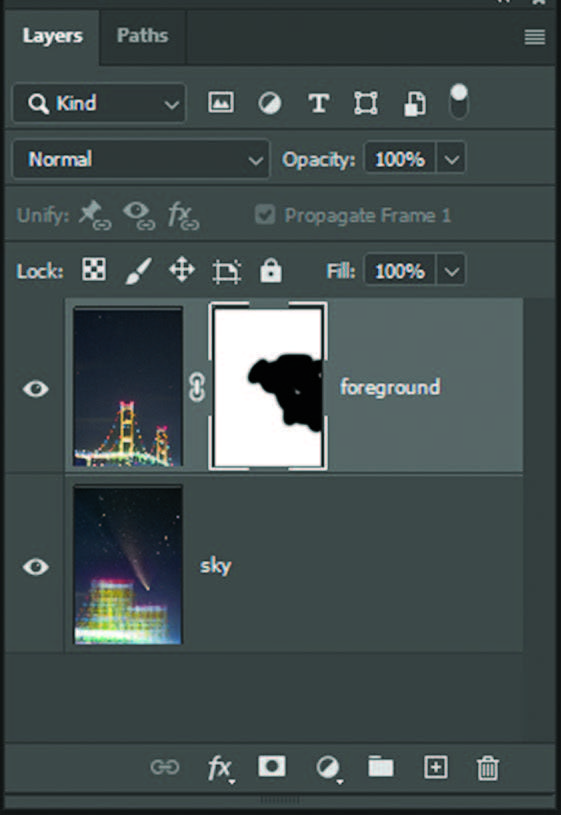Add a layer mask button
Screen dimensions: 561x815
point(272,766)
